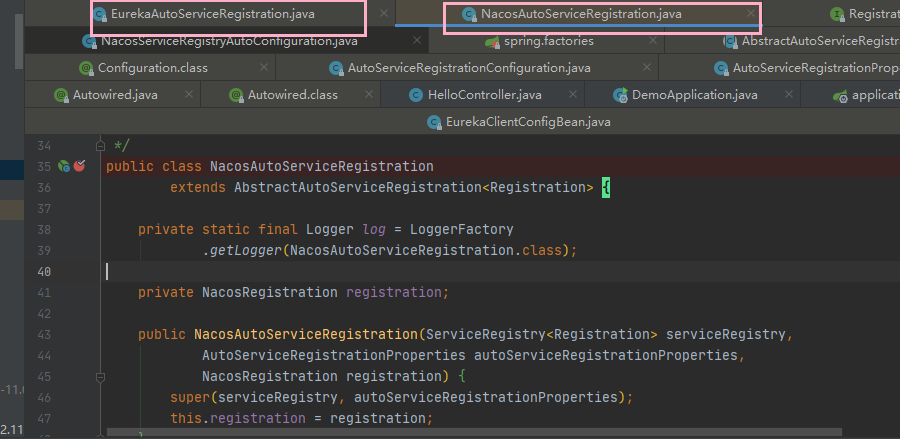Click line number 43 in the gutter
This screenshot has width=900, height=439.
point(44,335)
